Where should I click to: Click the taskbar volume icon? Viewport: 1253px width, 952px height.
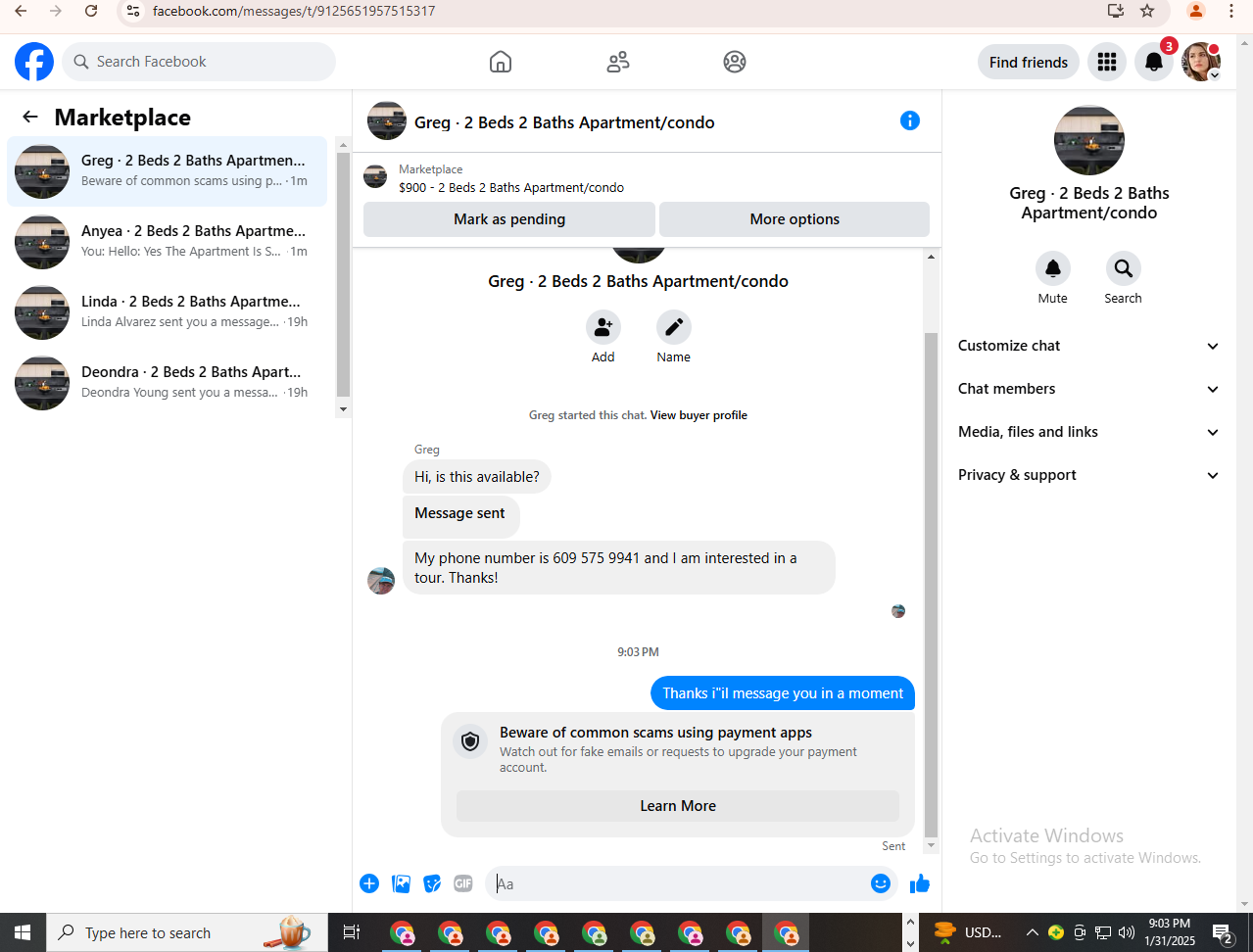tap(1127, 932)
